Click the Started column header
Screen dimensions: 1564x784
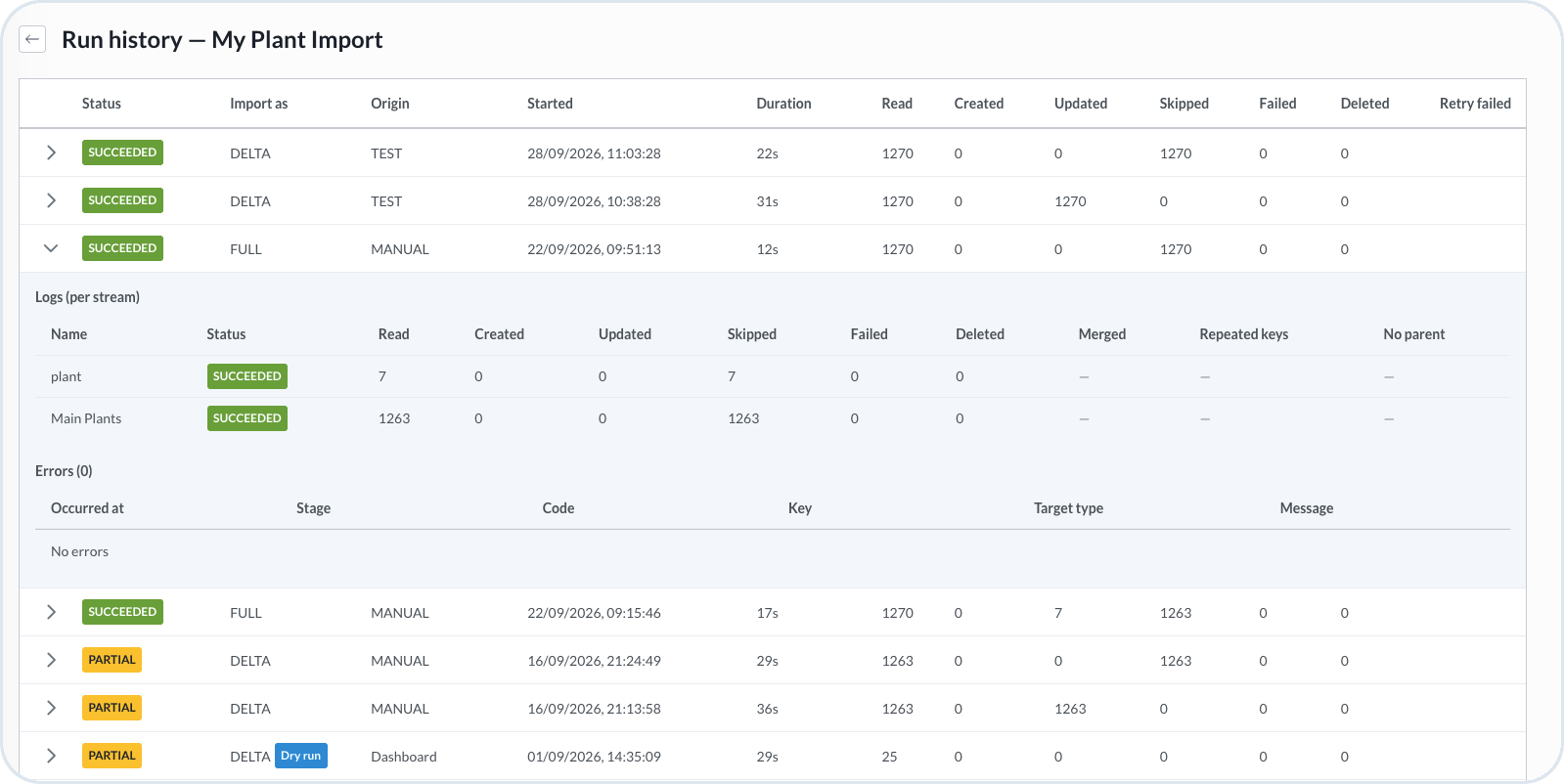coord(550,104)
